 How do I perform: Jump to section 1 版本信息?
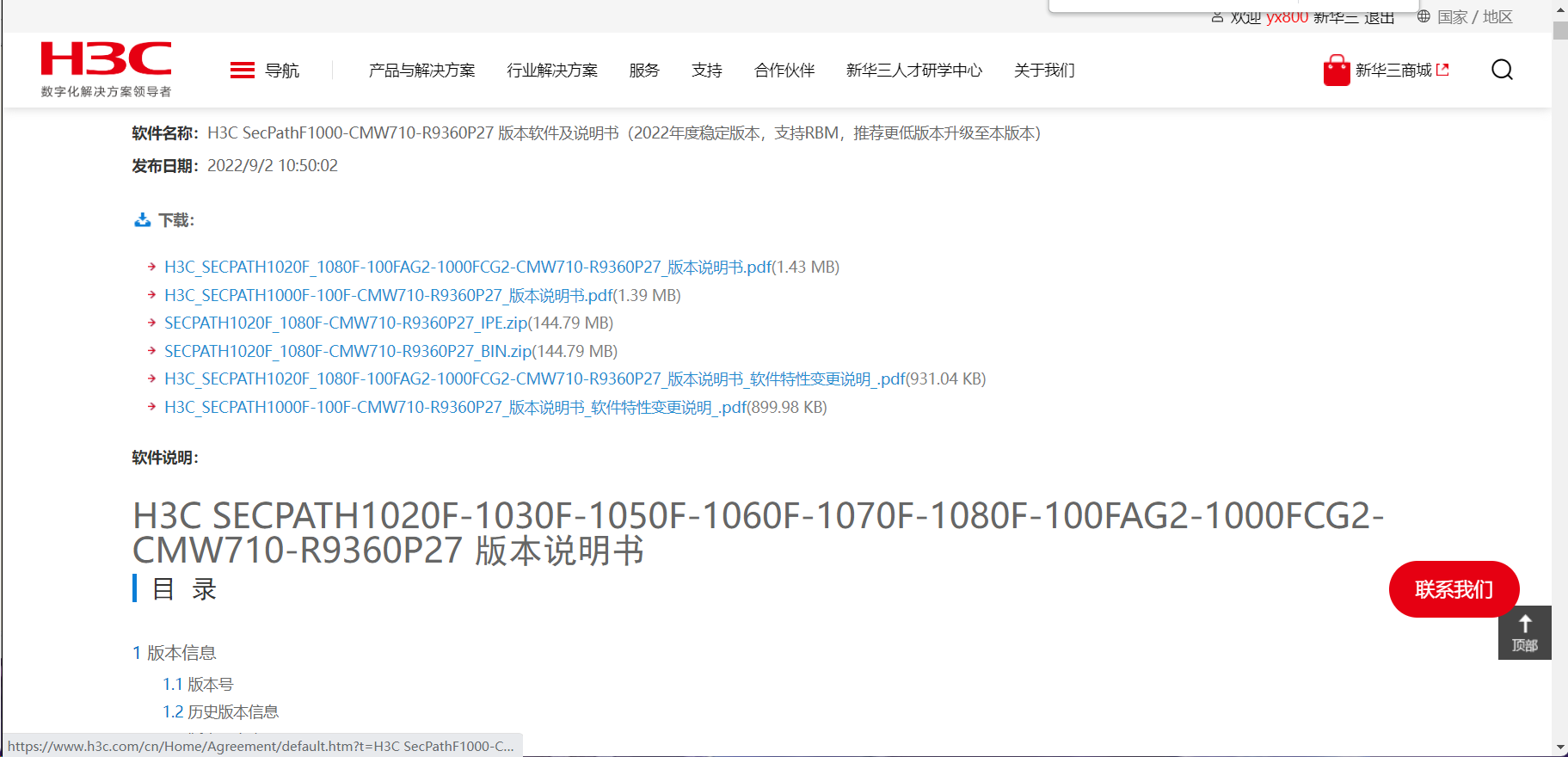(x=175, y=653)
